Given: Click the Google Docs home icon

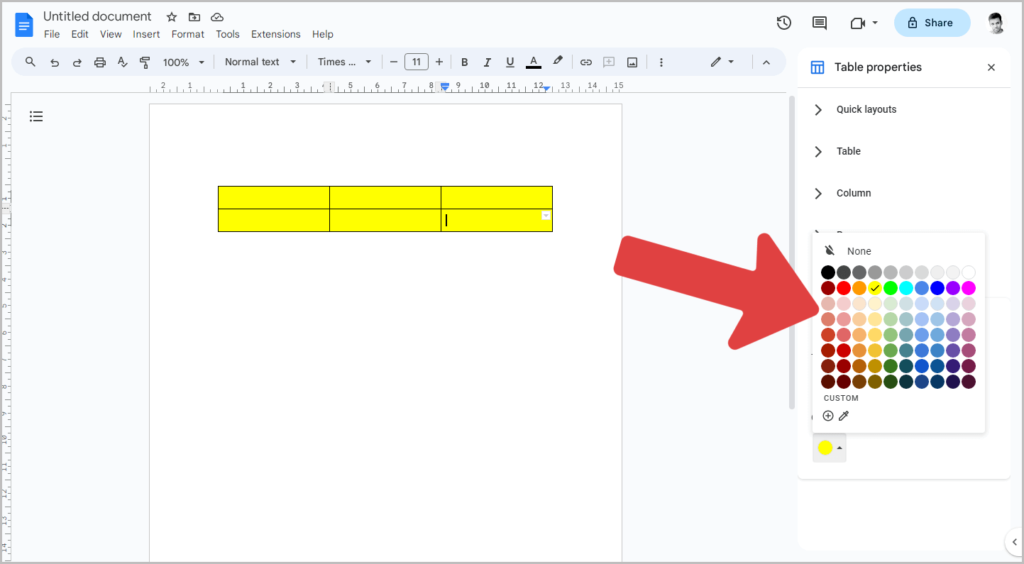Looking at the screenshot, I should coord(24,25).
